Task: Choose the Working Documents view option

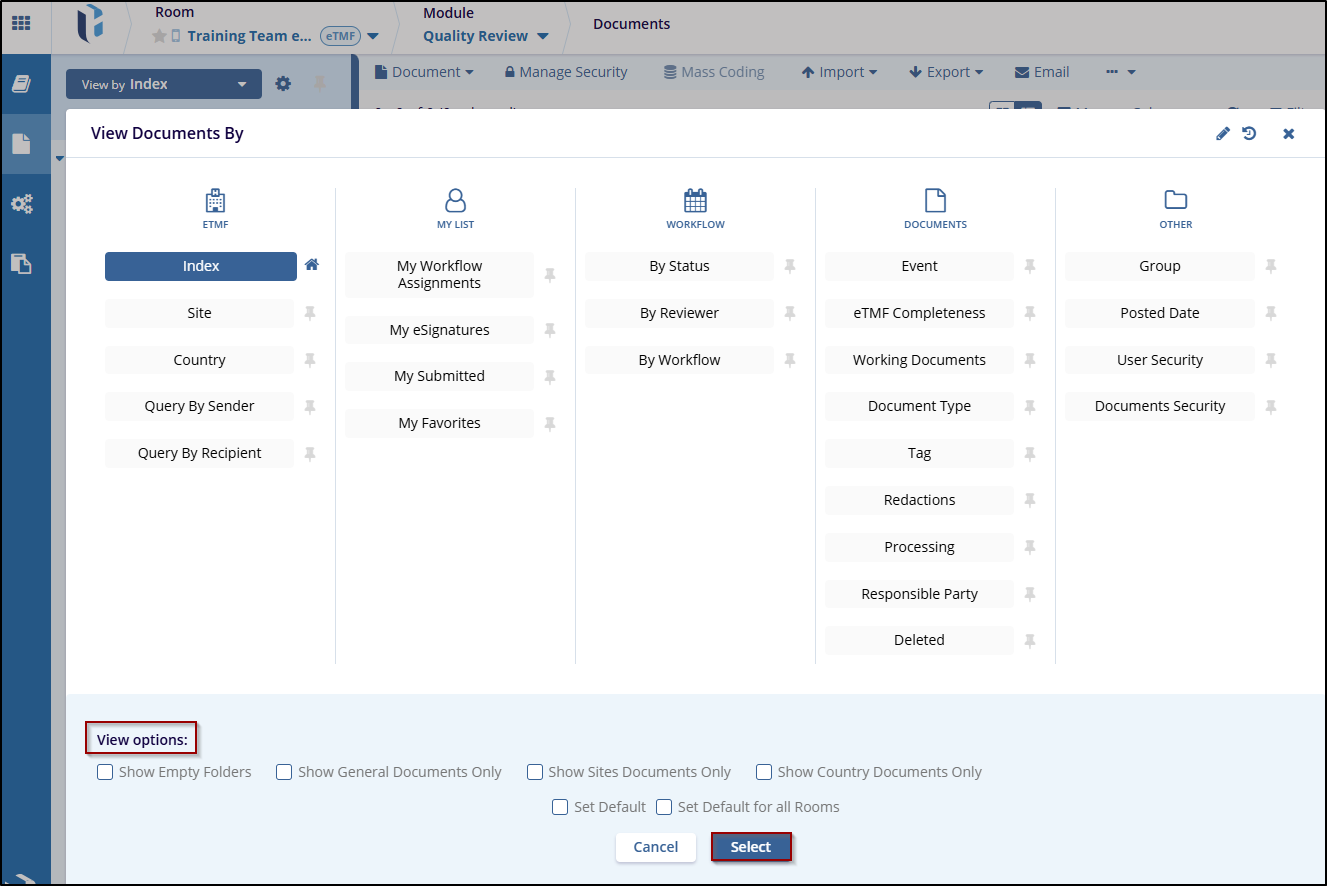Action: pyautogui.click(x=919, y=360)
